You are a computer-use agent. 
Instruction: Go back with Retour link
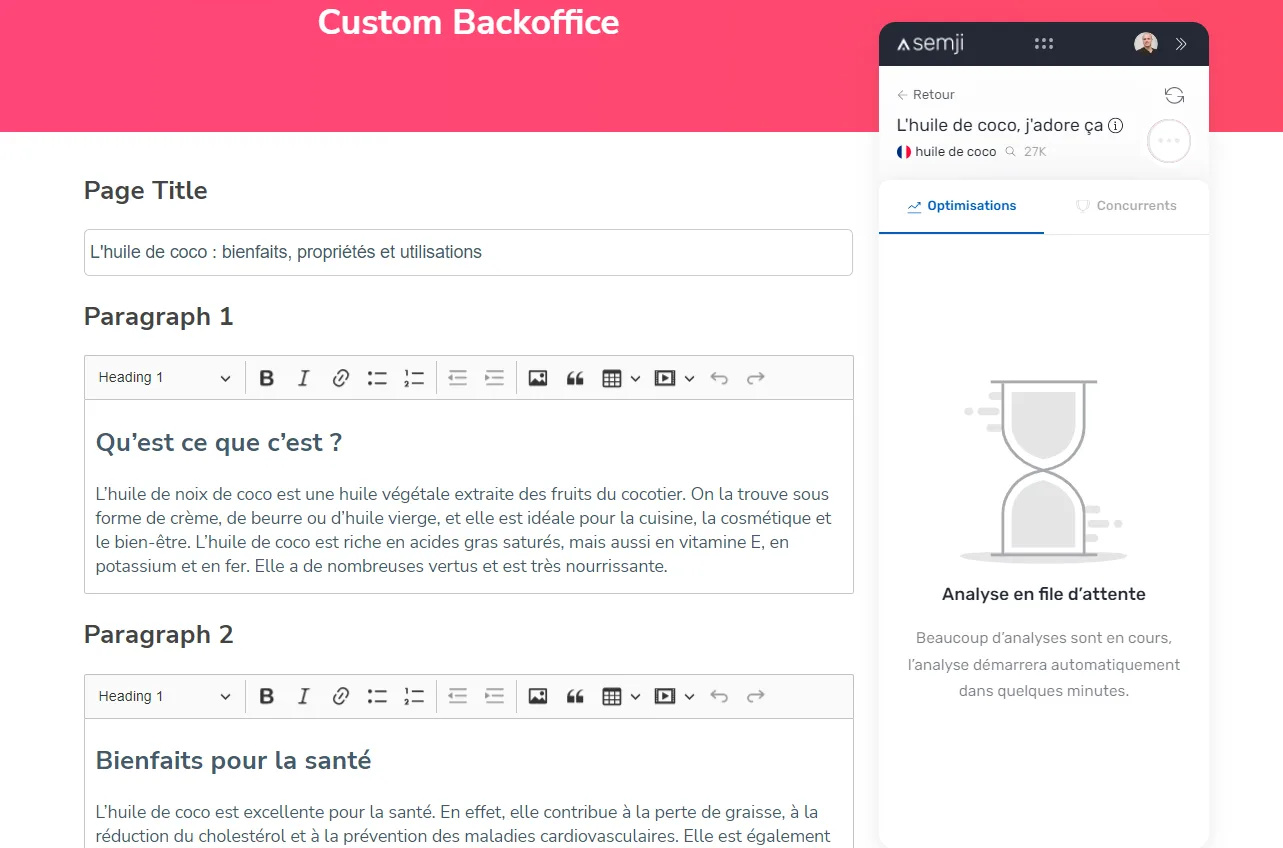926,95
